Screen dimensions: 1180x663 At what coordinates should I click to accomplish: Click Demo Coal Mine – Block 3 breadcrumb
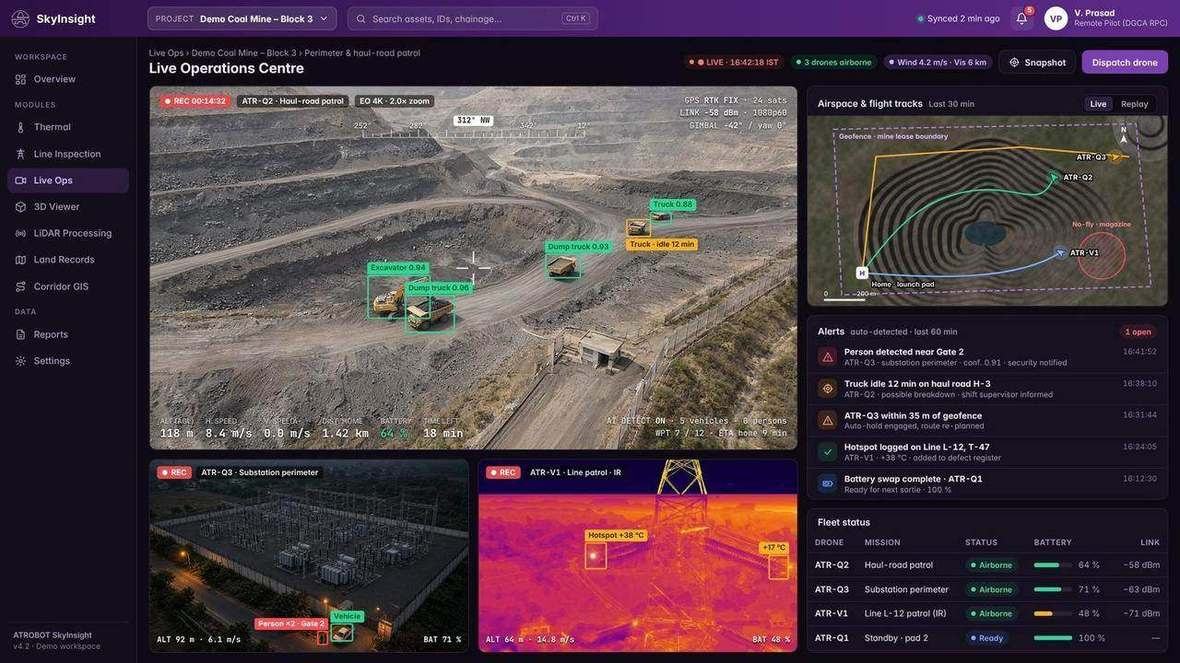pyautogui.click(x=244, y=53)
